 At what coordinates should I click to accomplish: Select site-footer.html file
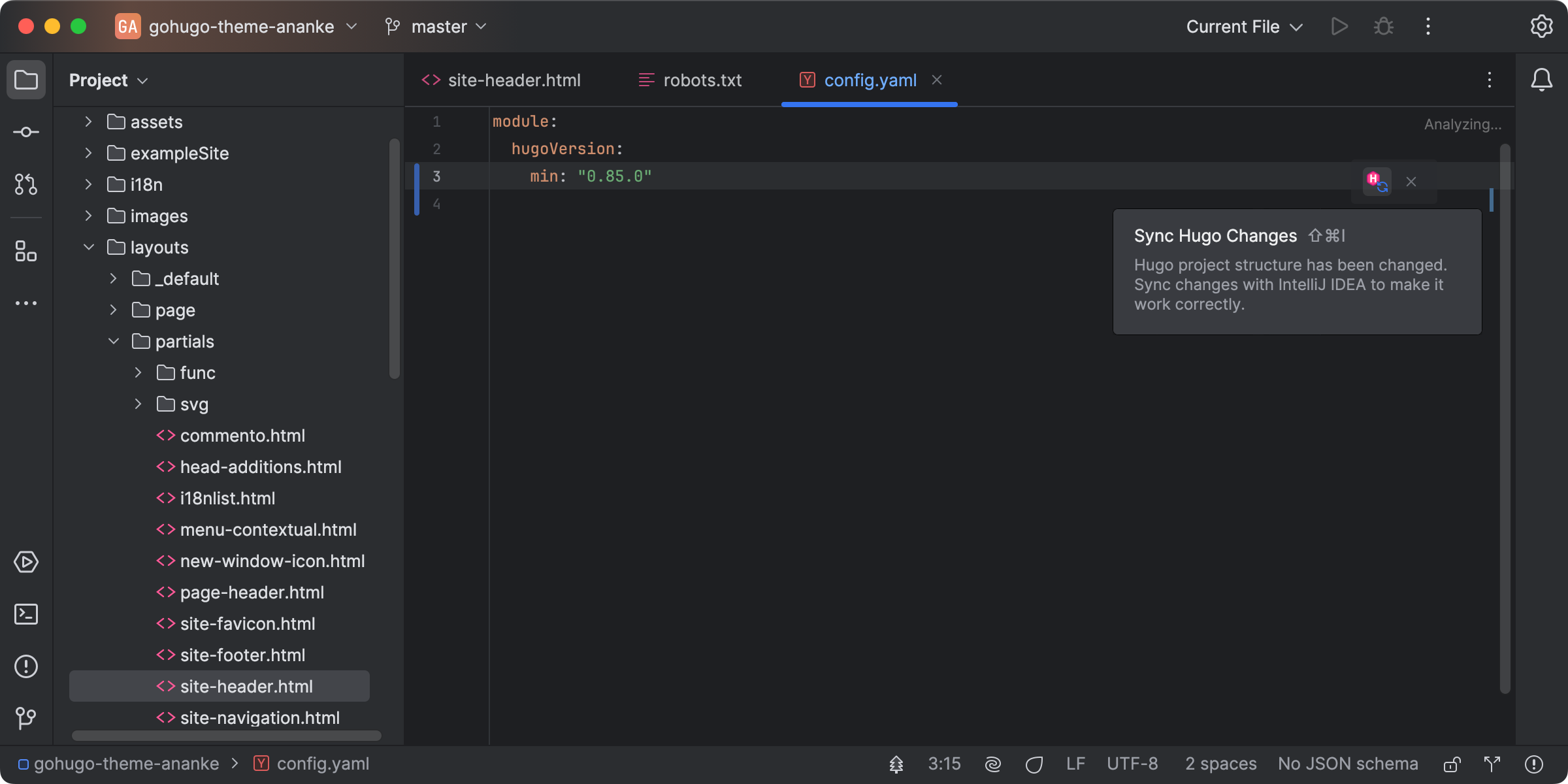point(231,655)
